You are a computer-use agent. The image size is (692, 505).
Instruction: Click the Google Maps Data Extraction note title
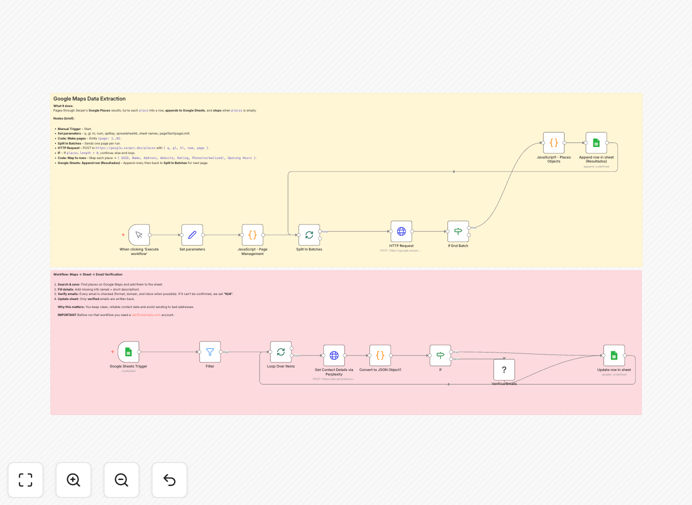click(x=90, y=98)
